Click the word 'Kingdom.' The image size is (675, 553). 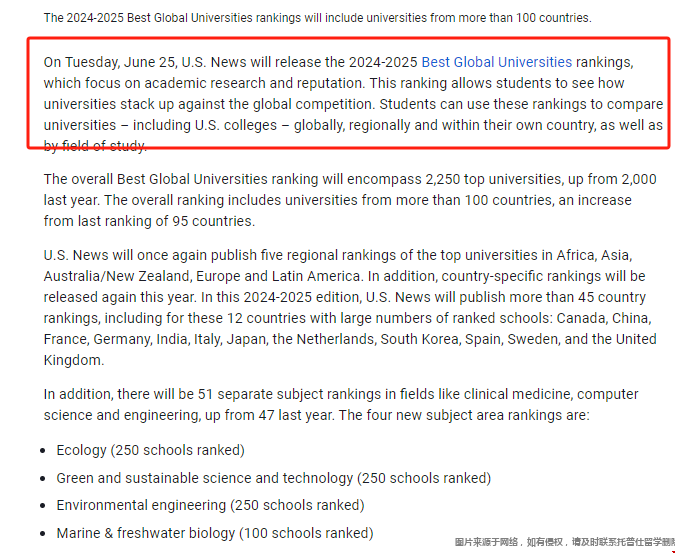tap(74, 360)
